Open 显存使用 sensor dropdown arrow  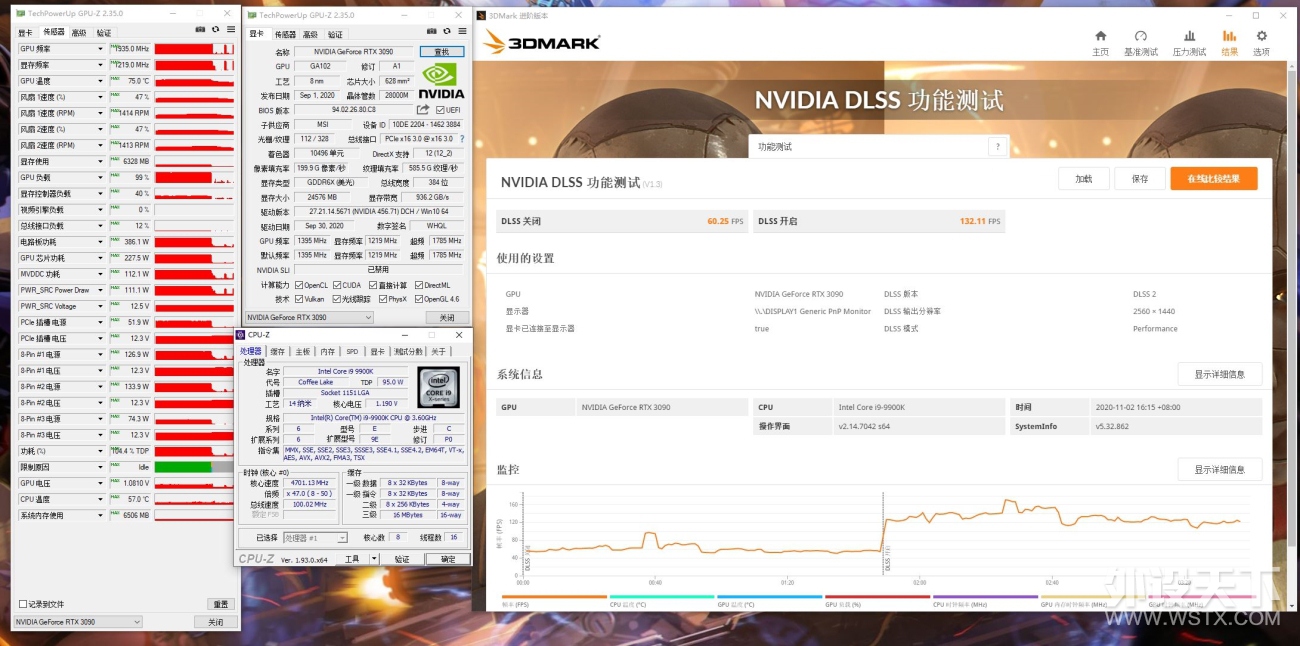(x=100, y=161)
